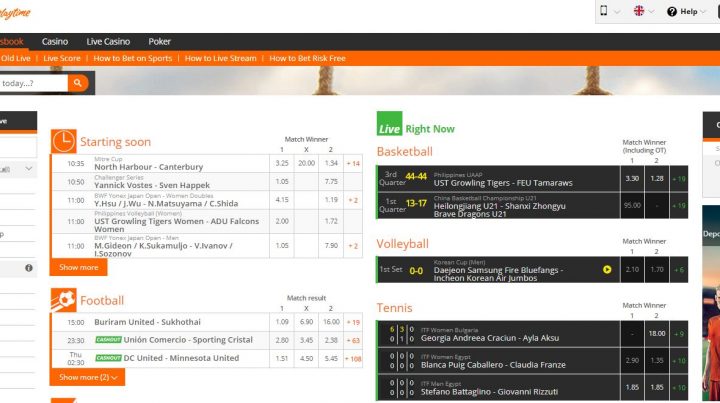Click the Help question mark icon
This screenshot has height=403, width=720.
point(672,11)
